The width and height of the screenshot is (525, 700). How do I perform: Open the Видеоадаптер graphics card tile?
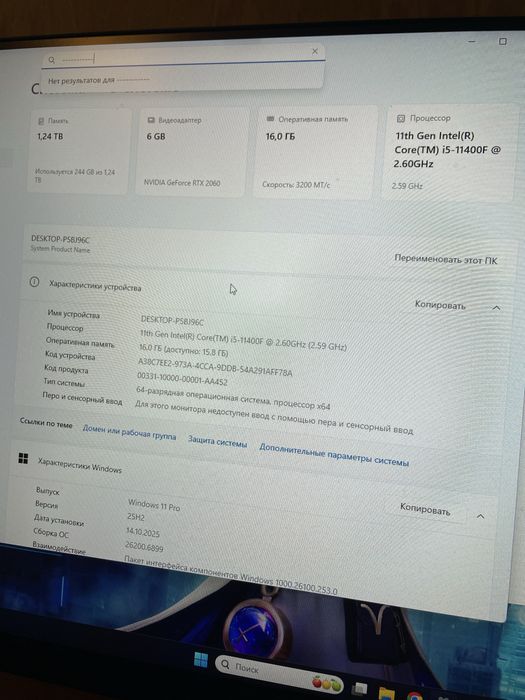(x=190, y=150)
